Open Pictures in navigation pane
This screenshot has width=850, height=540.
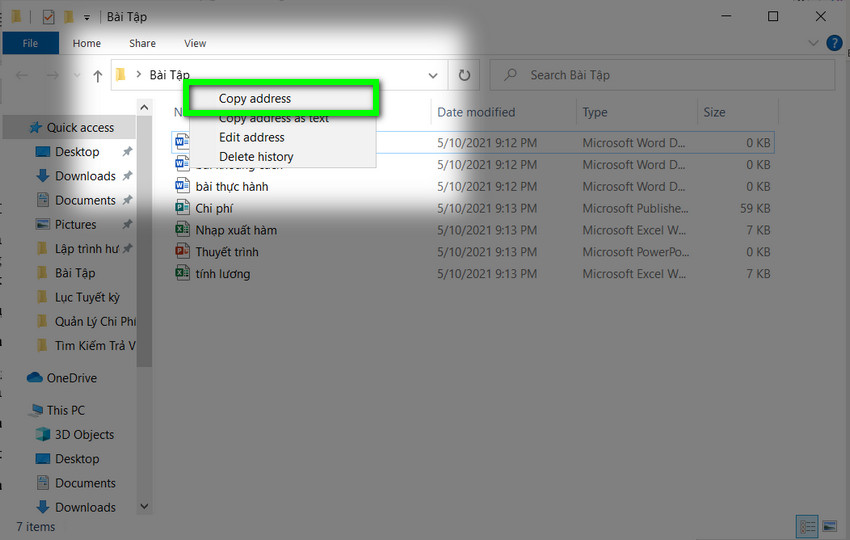[x=75, y=224]
